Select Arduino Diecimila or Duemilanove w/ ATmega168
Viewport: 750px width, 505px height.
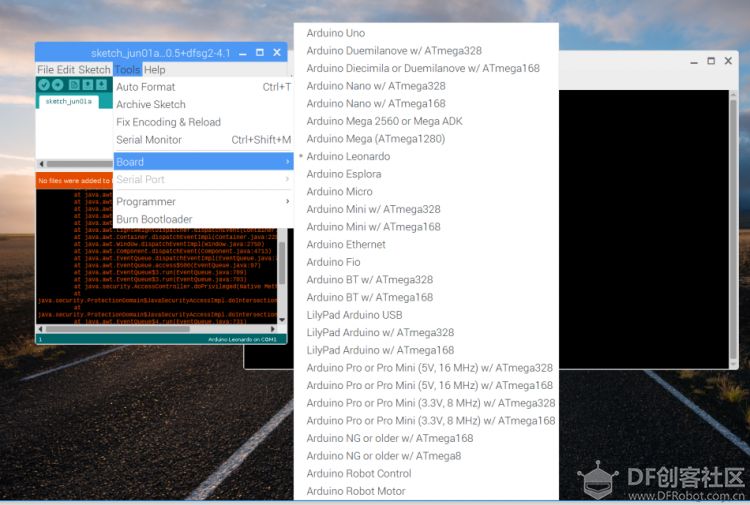[426, 68]
